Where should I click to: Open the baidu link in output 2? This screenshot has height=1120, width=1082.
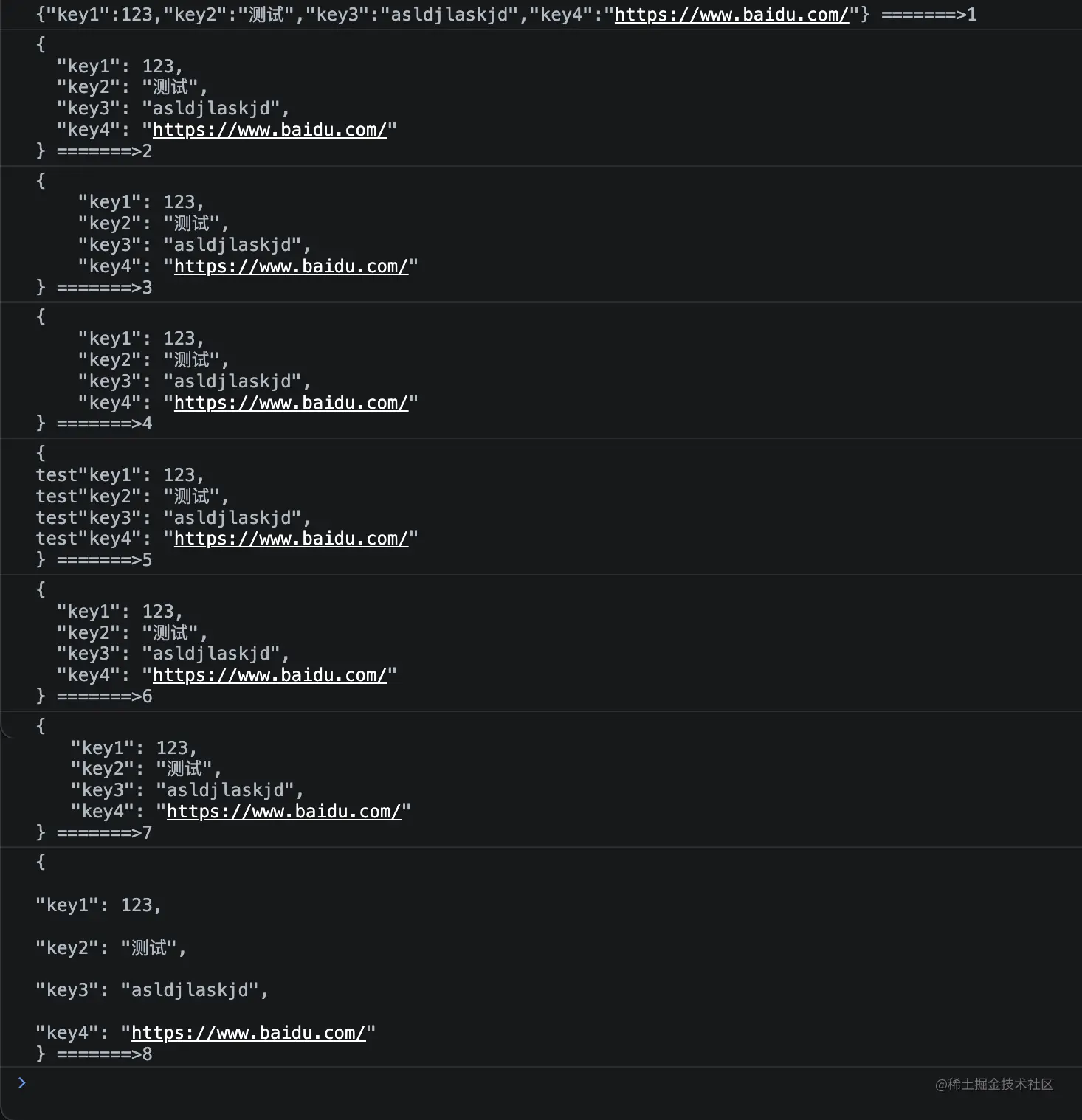point(269,130)
